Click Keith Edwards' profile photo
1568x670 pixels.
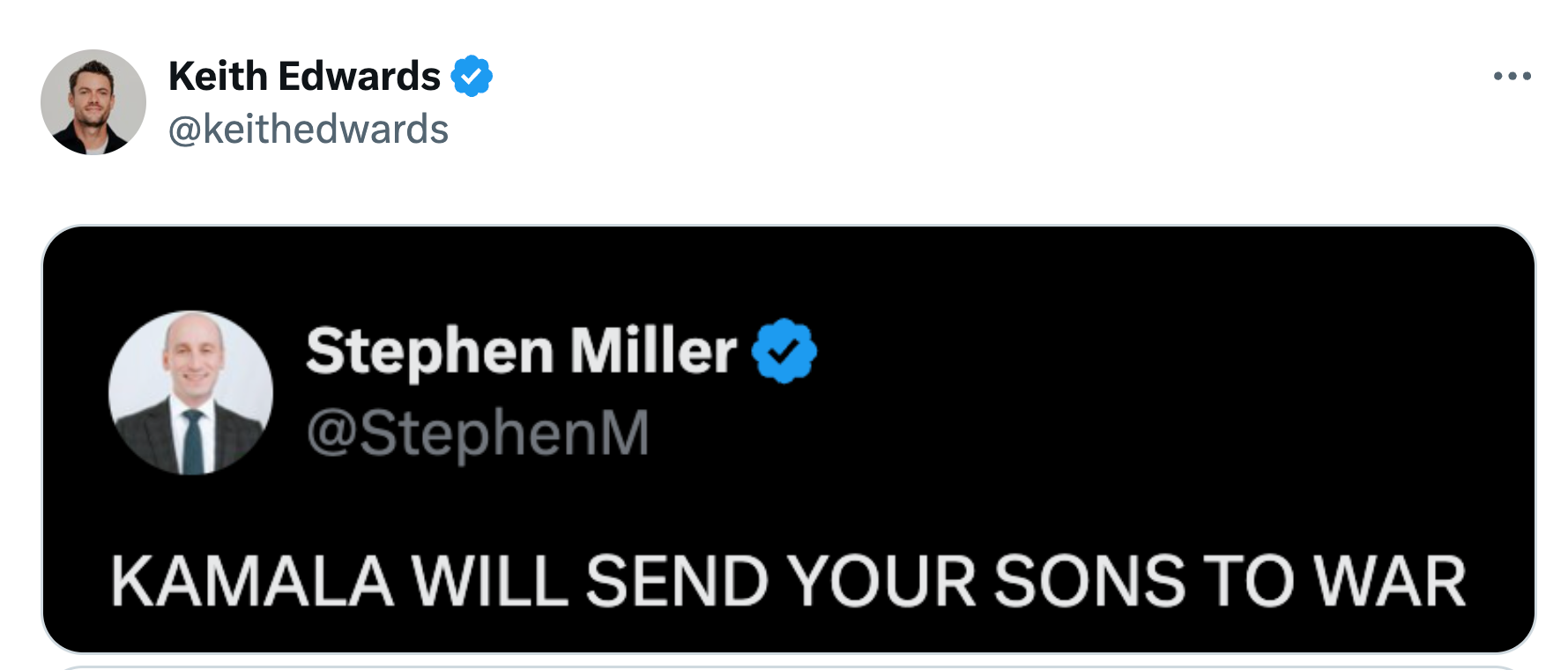pyautogui.click(x=93, y=102)
